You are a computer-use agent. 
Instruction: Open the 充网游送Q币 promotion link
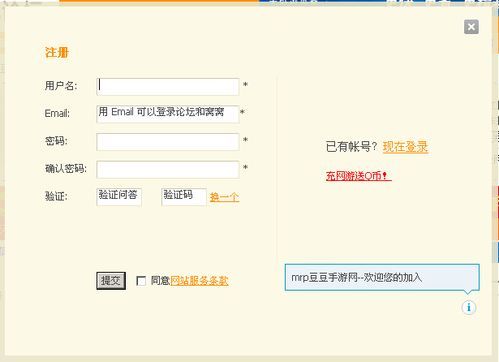[359, 176]
